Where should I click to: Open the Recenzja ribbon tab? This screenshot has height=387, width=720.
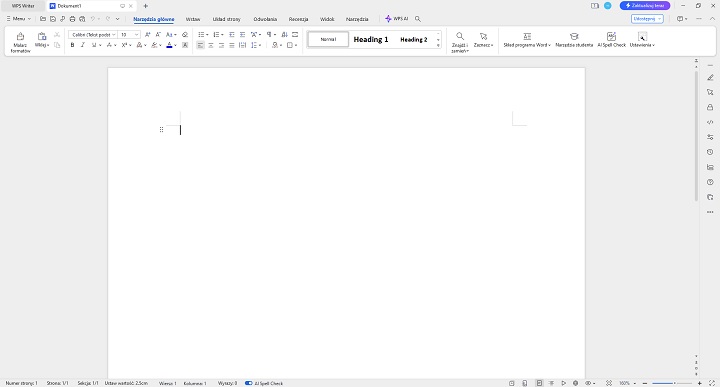[298, 19]
